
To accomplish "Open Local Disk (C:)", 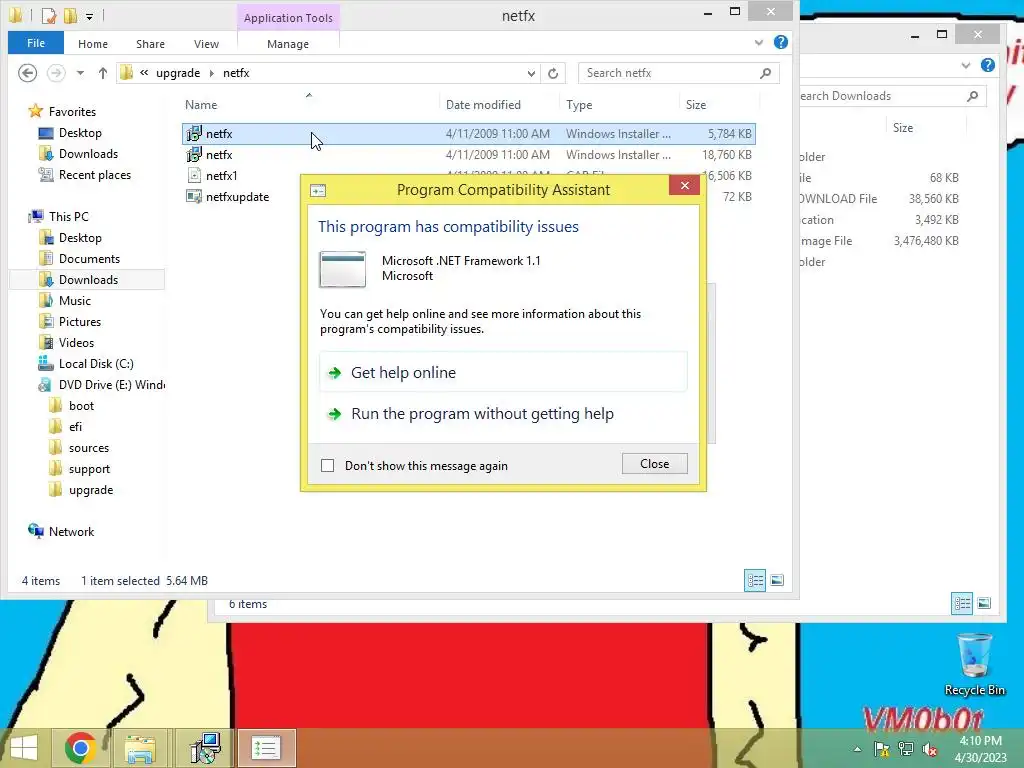I will coord(96,363).
